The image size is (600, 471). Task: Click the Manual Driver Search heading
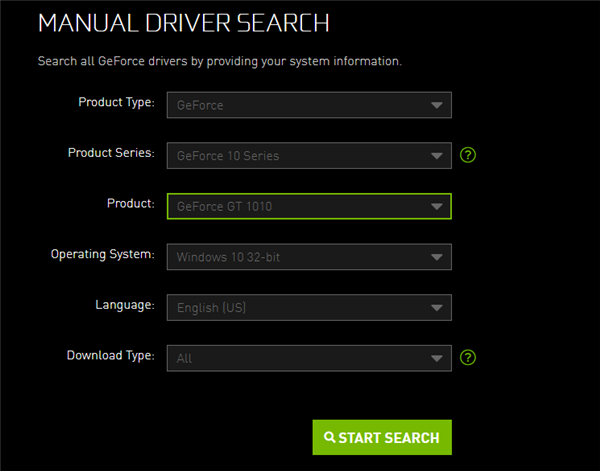(184, 23)
